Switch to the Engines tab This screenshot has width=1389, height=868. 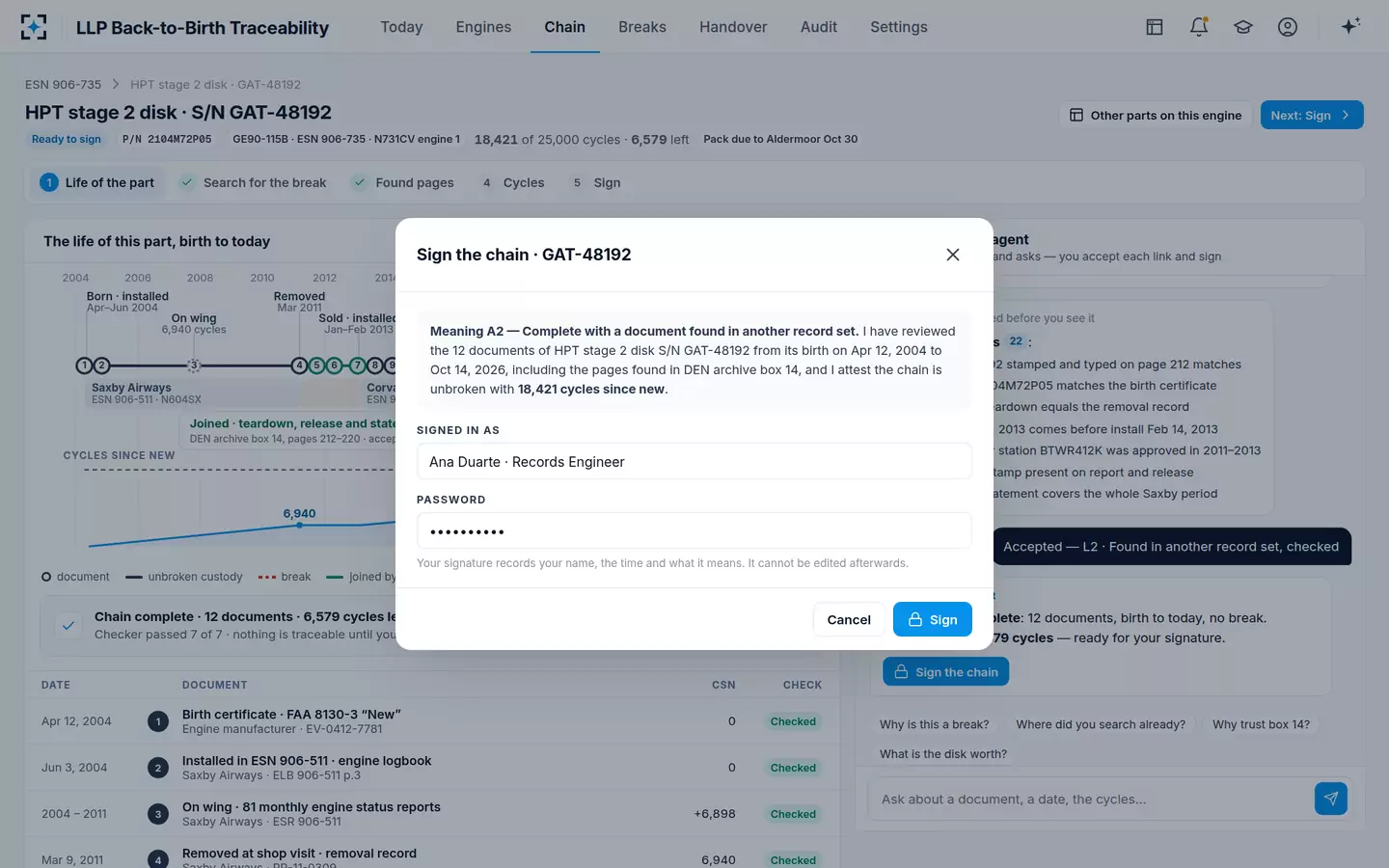(x=483, y=27)
